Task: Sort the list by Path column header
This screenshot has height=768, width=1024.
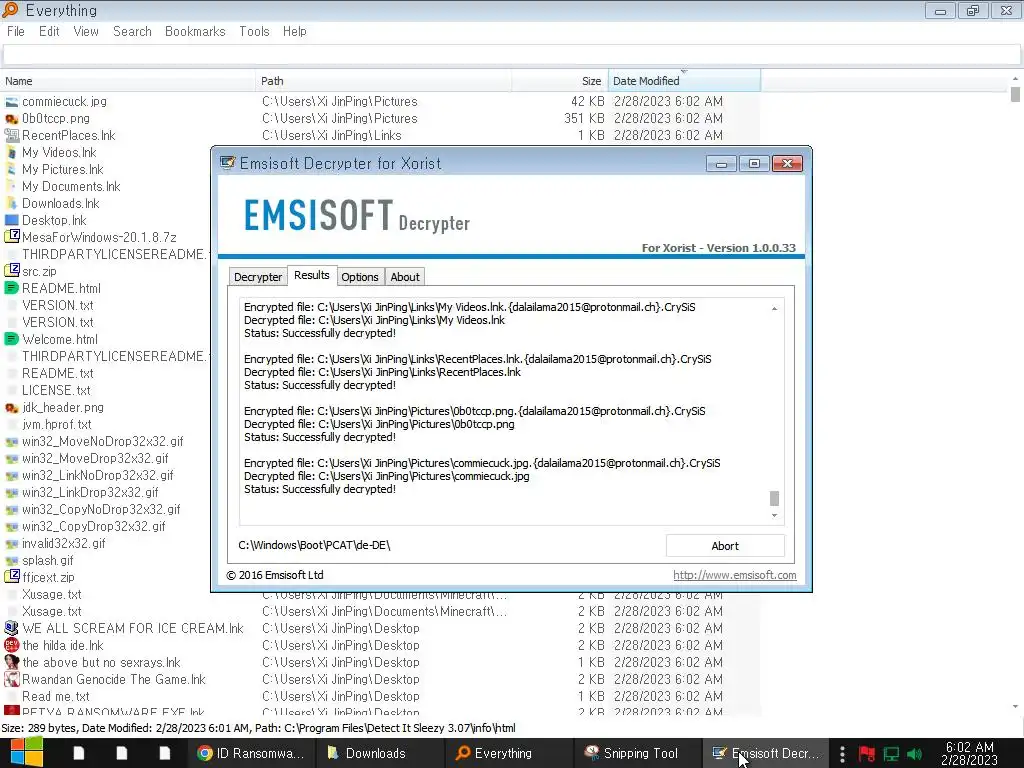Action: pyautogui.click(x=384, y=81)
